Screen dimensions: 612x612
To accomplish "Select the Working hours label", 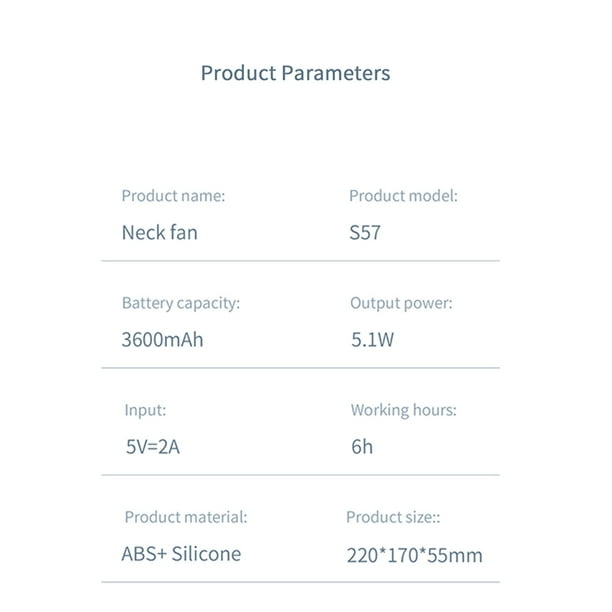I will (404, 410).
